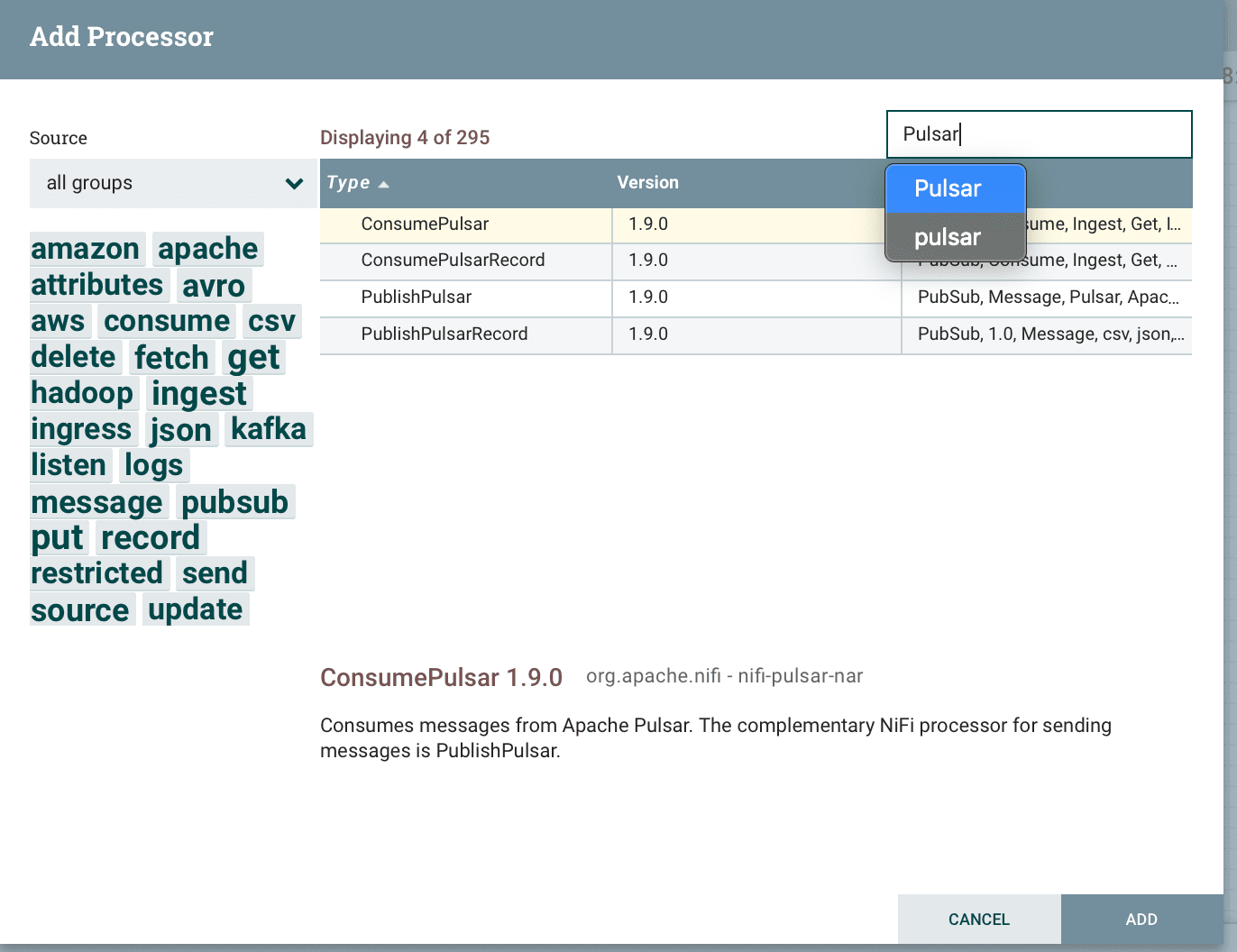This screenshot has width=1237, height=952.
Task: Filter by the 'send' tag
Action: [x=215, y=573]
